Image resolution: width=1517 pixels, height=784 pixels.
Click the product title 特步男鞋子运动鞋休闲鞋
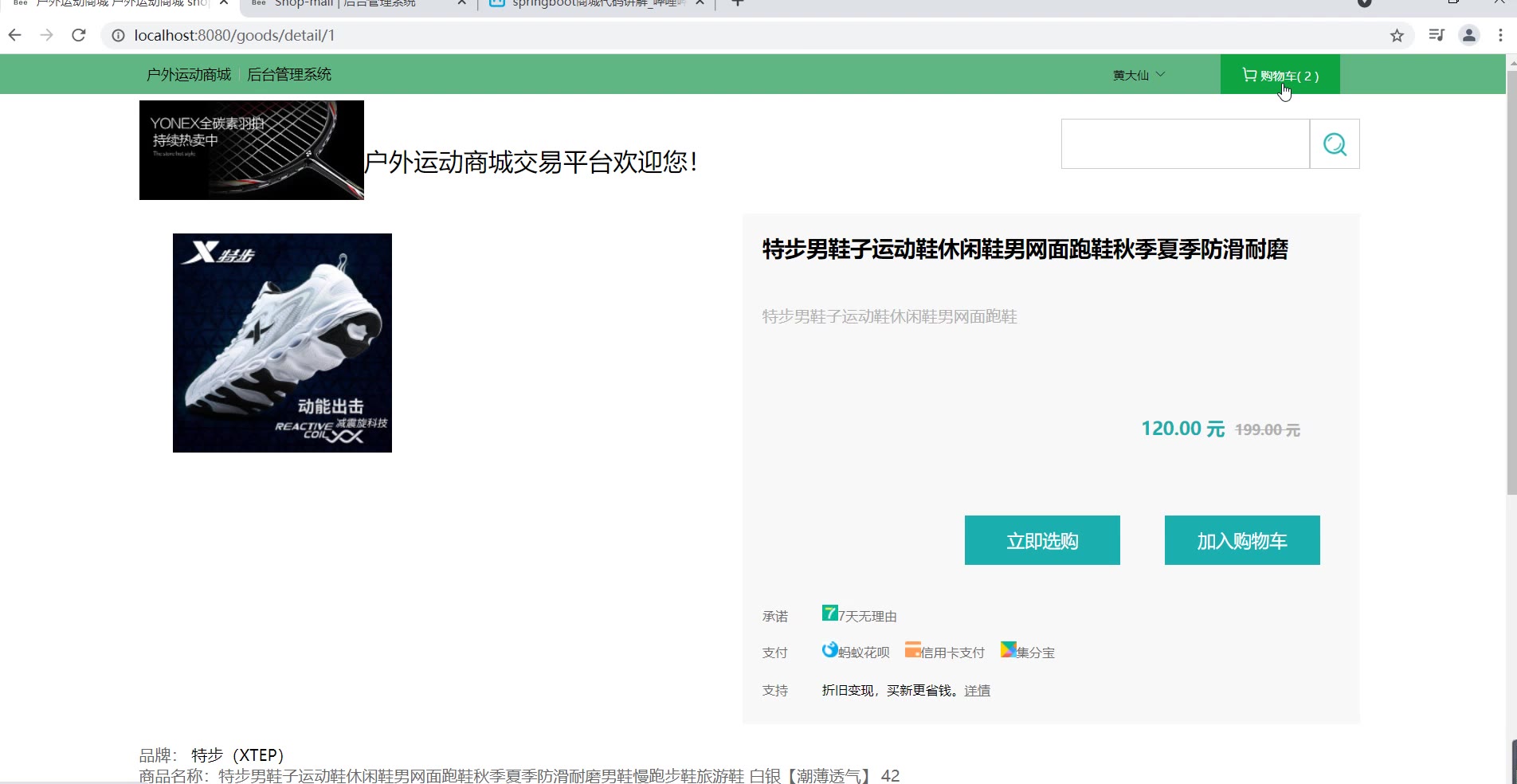coord(1025,249)
